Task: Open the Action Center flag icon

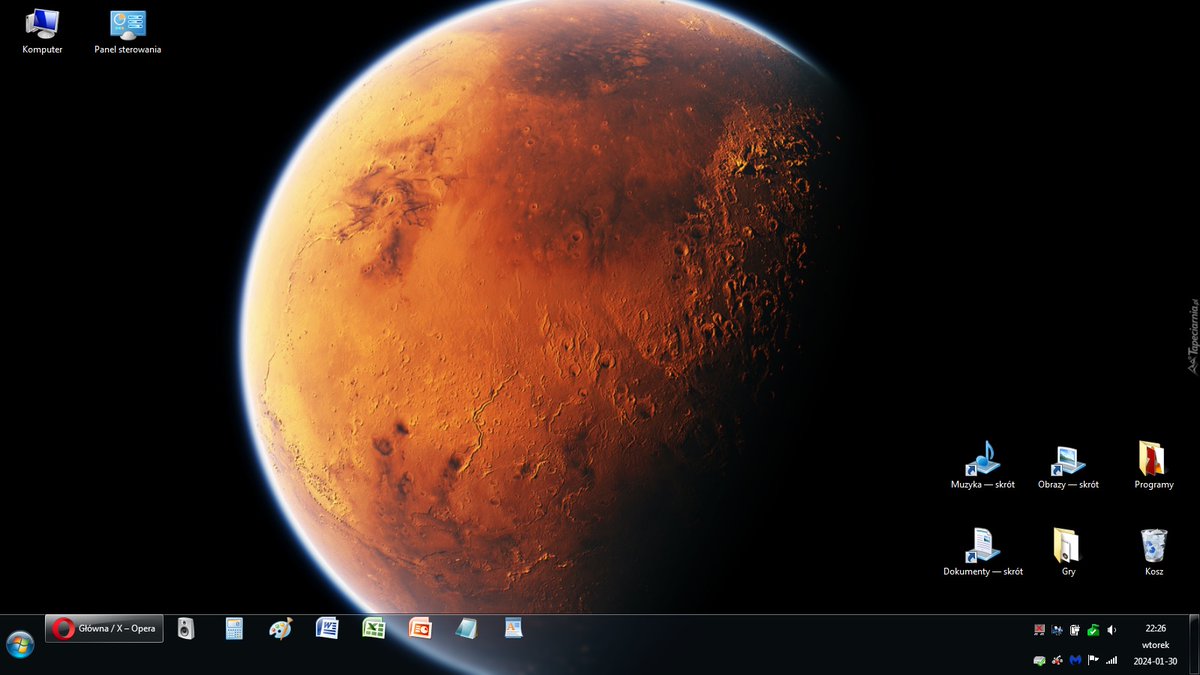Action: tap(1093, 660)
